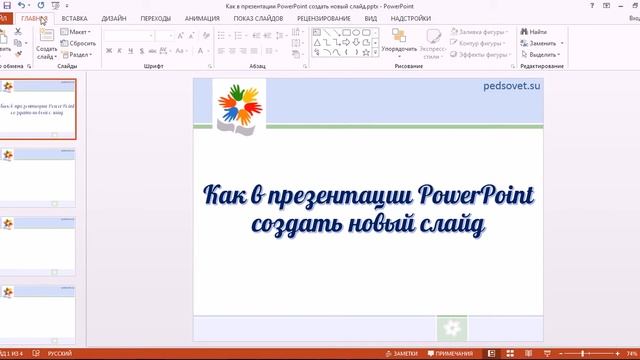The height and width of the screenshot is (360, 640).
Task: Start slideshow from beginning icon in title bar
Action: 56,6
